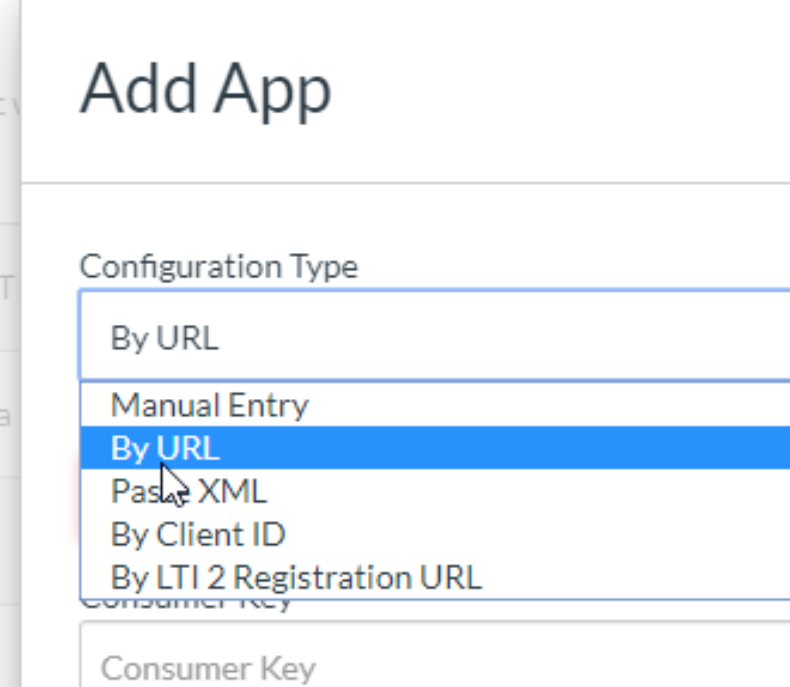Click 'By URL' shown in the closed select

tap(164, 338)
